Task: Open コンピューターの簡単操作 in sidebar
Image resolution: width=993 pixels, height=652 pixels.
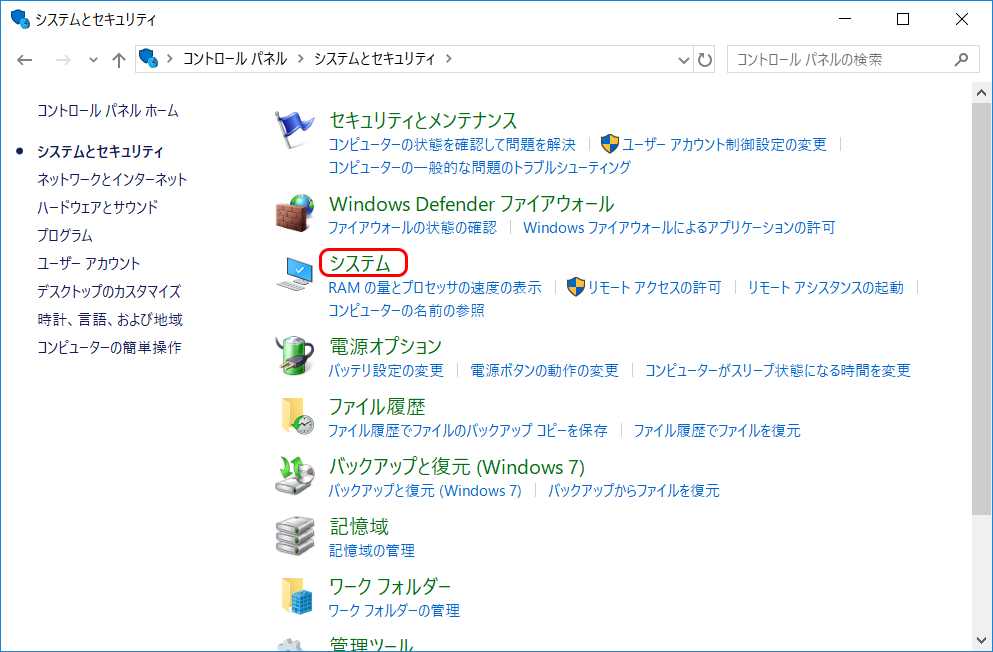Action: click(x=109, y=348)
